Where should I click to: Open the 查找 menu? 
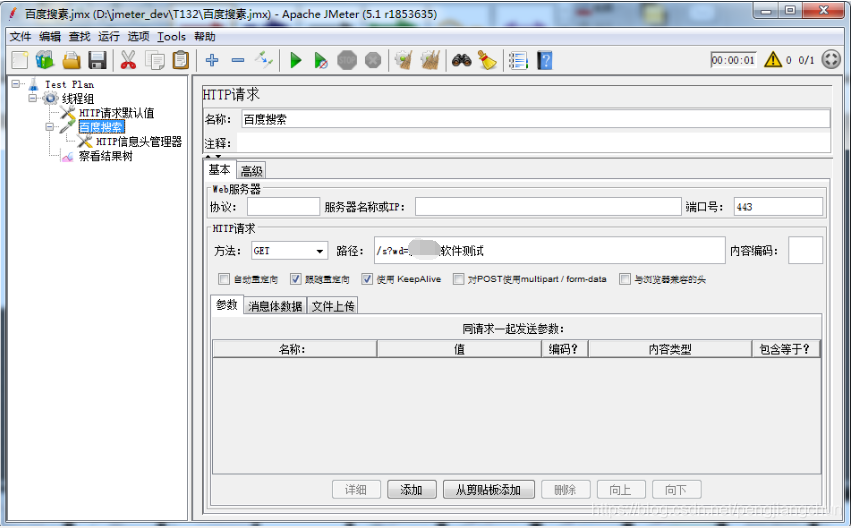(79, 36)
